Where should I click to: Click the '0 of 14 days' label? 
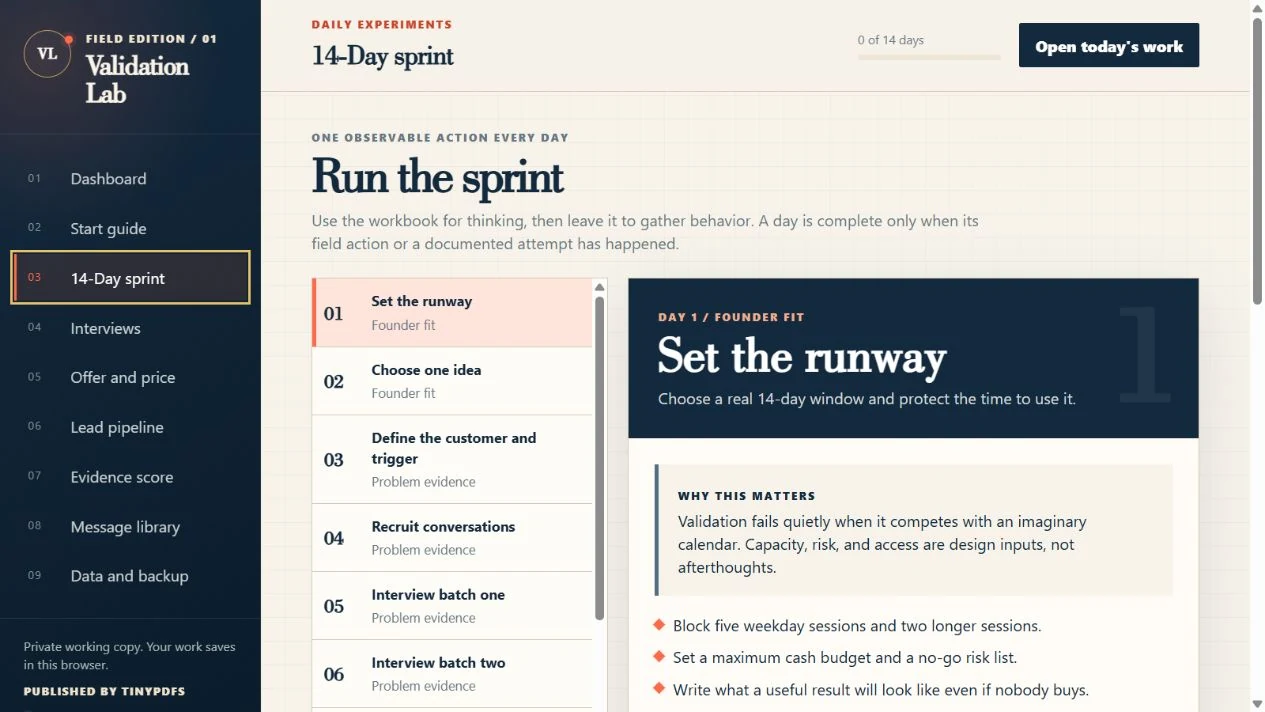tap(891, 40)
